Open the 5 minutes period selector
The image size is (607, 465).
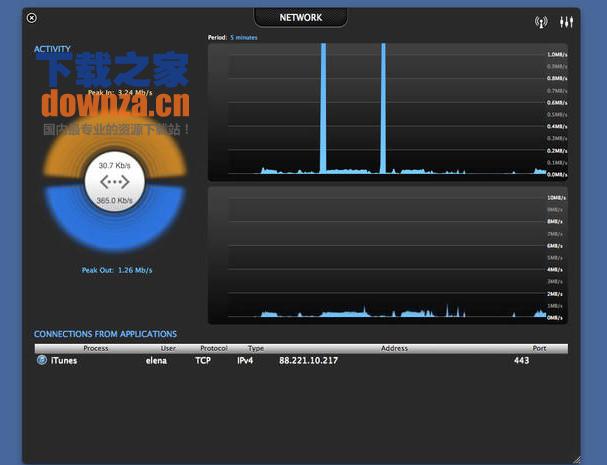[x=245, y=37]
